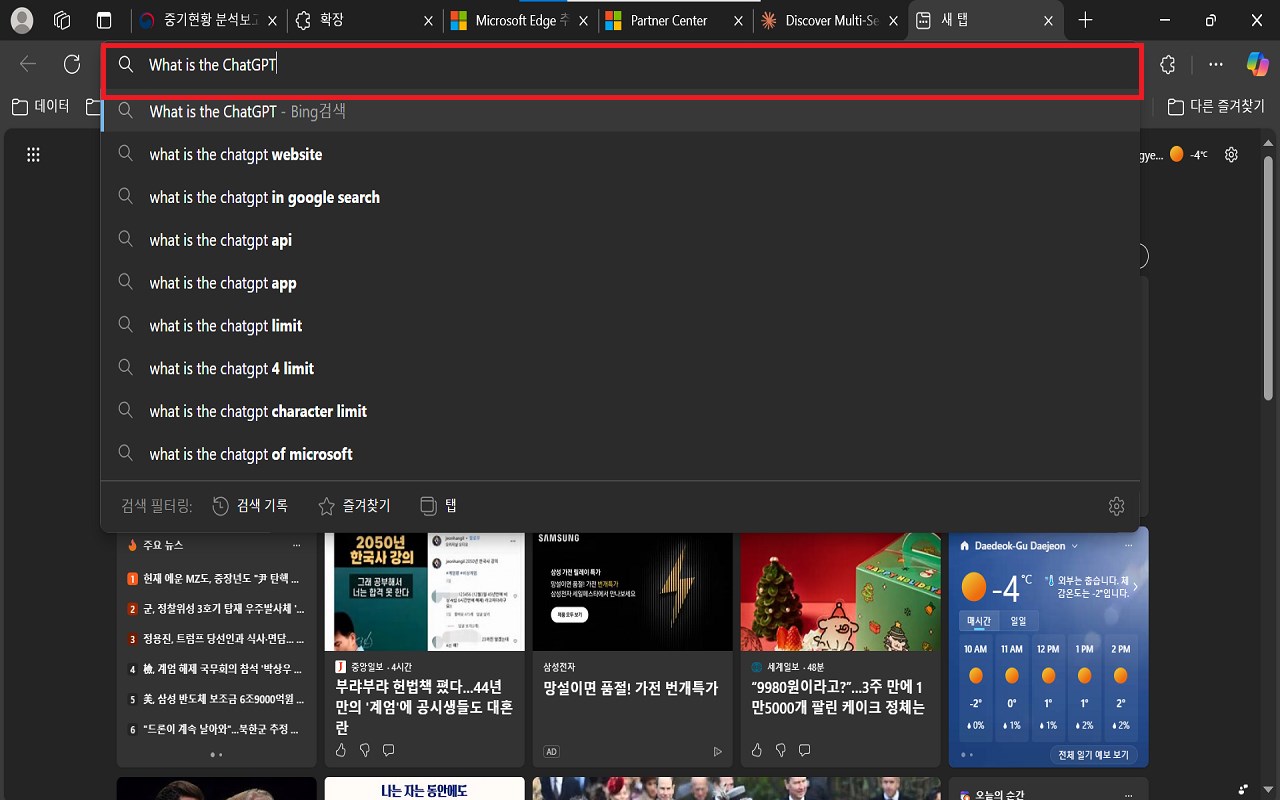
Task: Select suggestion 'what is the chatgpt limit'
Action: 620,326
